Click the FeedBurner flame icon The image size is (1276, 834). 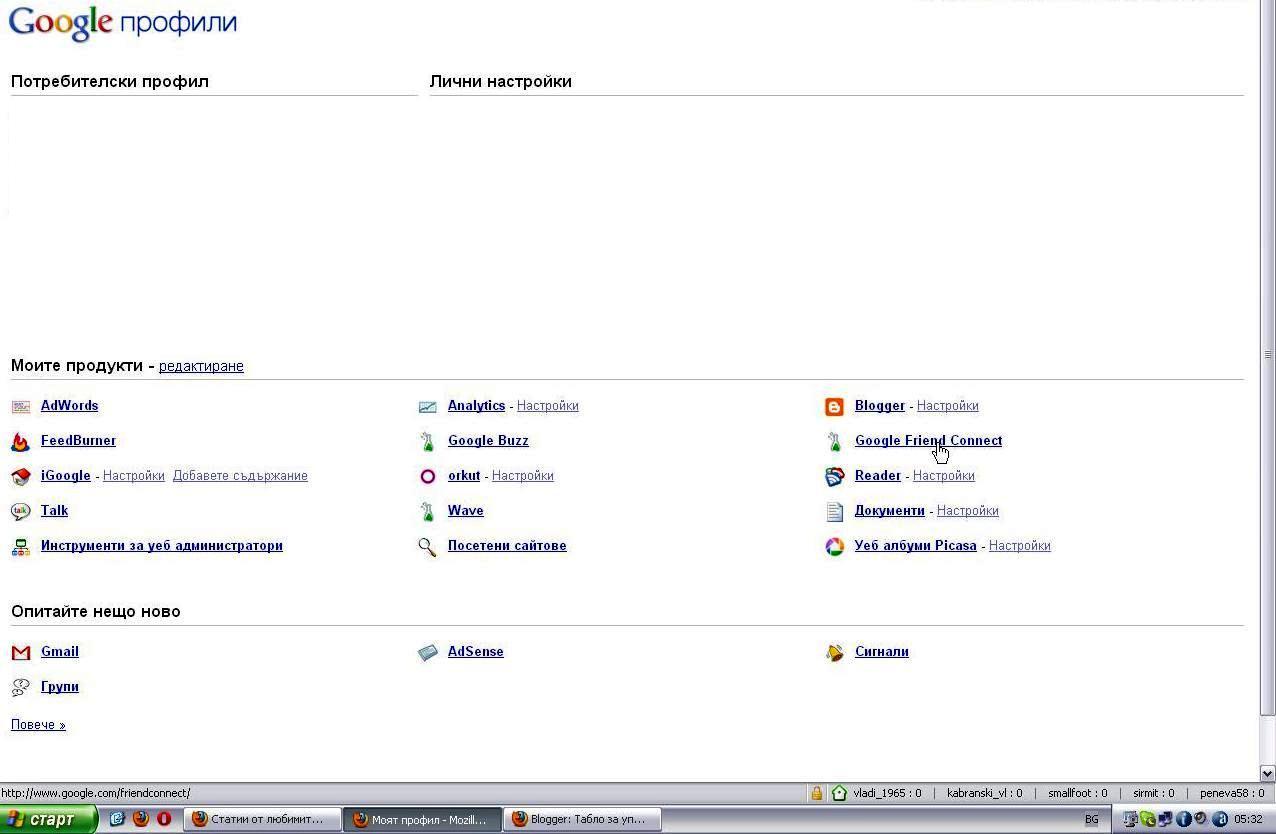[x=21, y=441]
